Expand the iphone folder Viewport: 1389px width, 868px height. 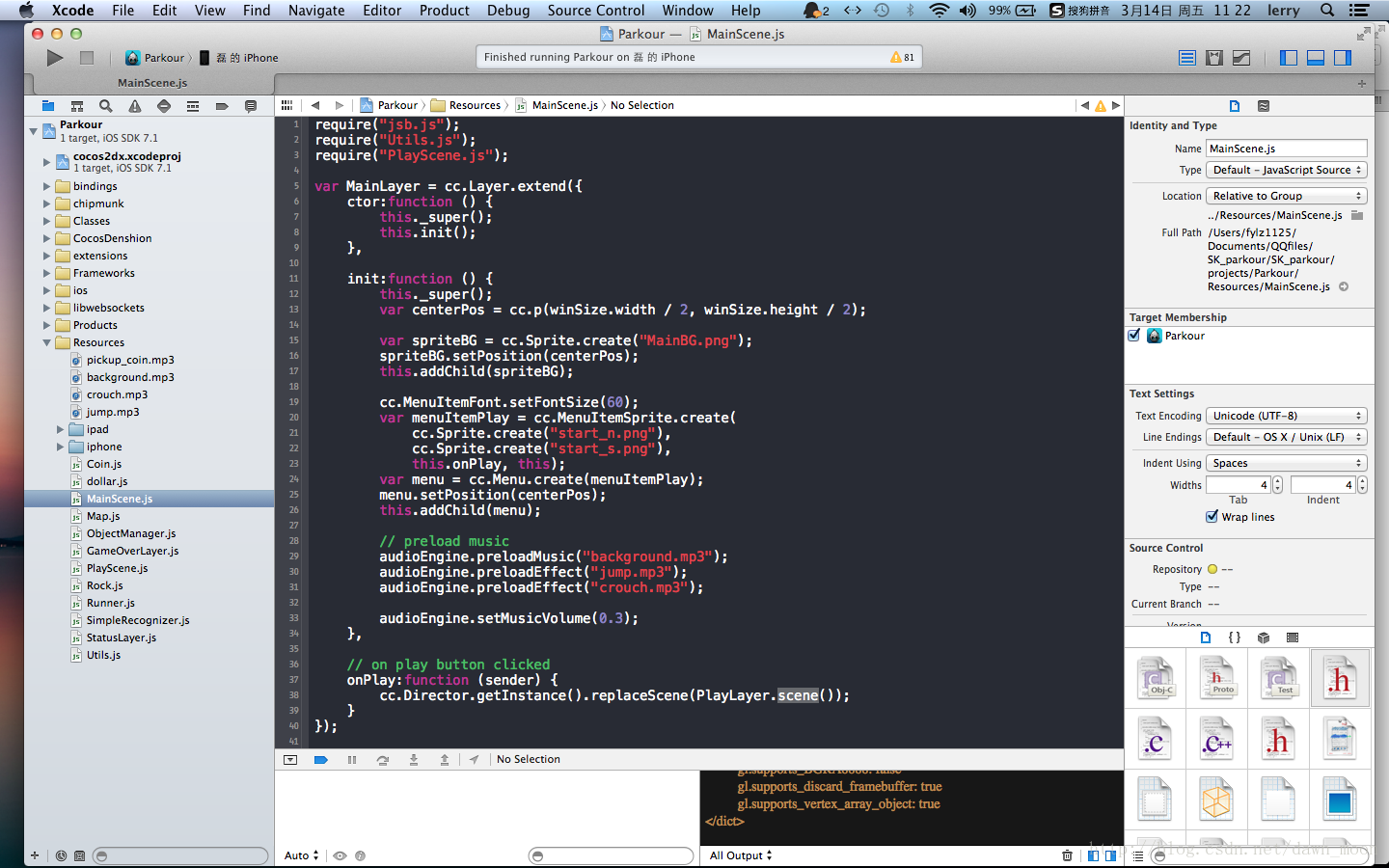point(60,447)
